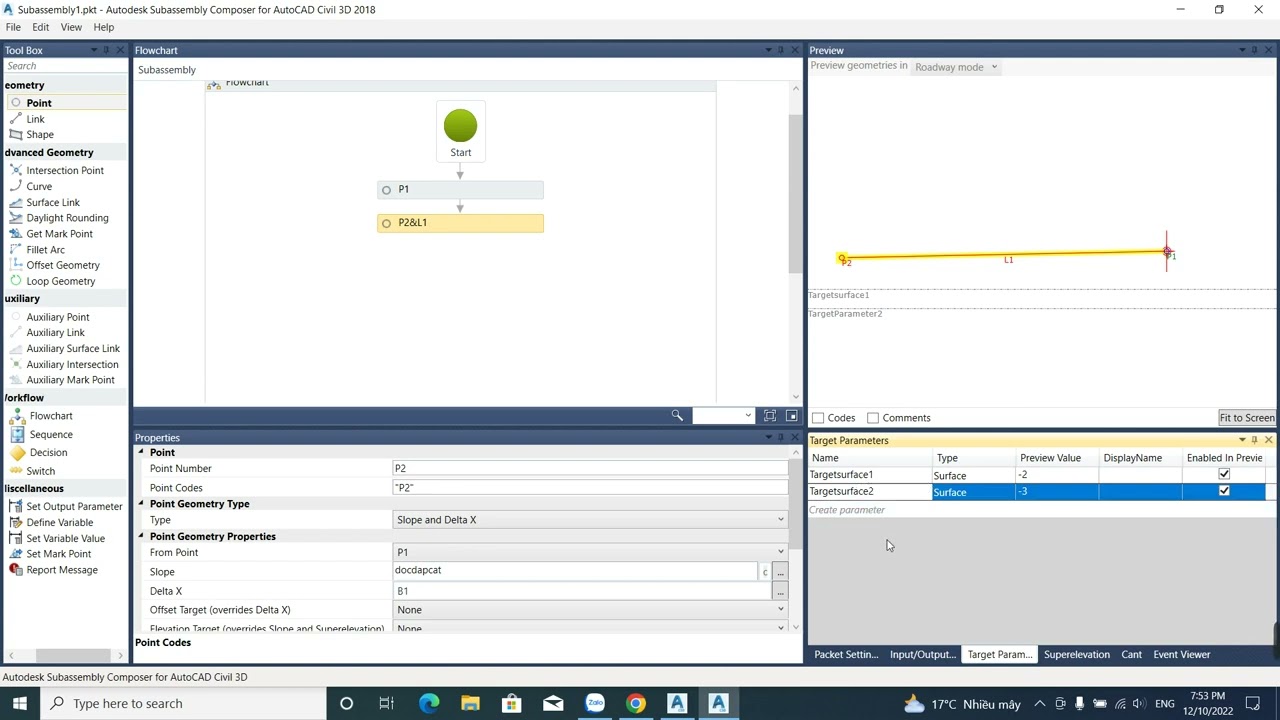This screenshot has height=720, width=1280.
Task: Open Google Chrome from the taskbar
Action: (636, 703)
